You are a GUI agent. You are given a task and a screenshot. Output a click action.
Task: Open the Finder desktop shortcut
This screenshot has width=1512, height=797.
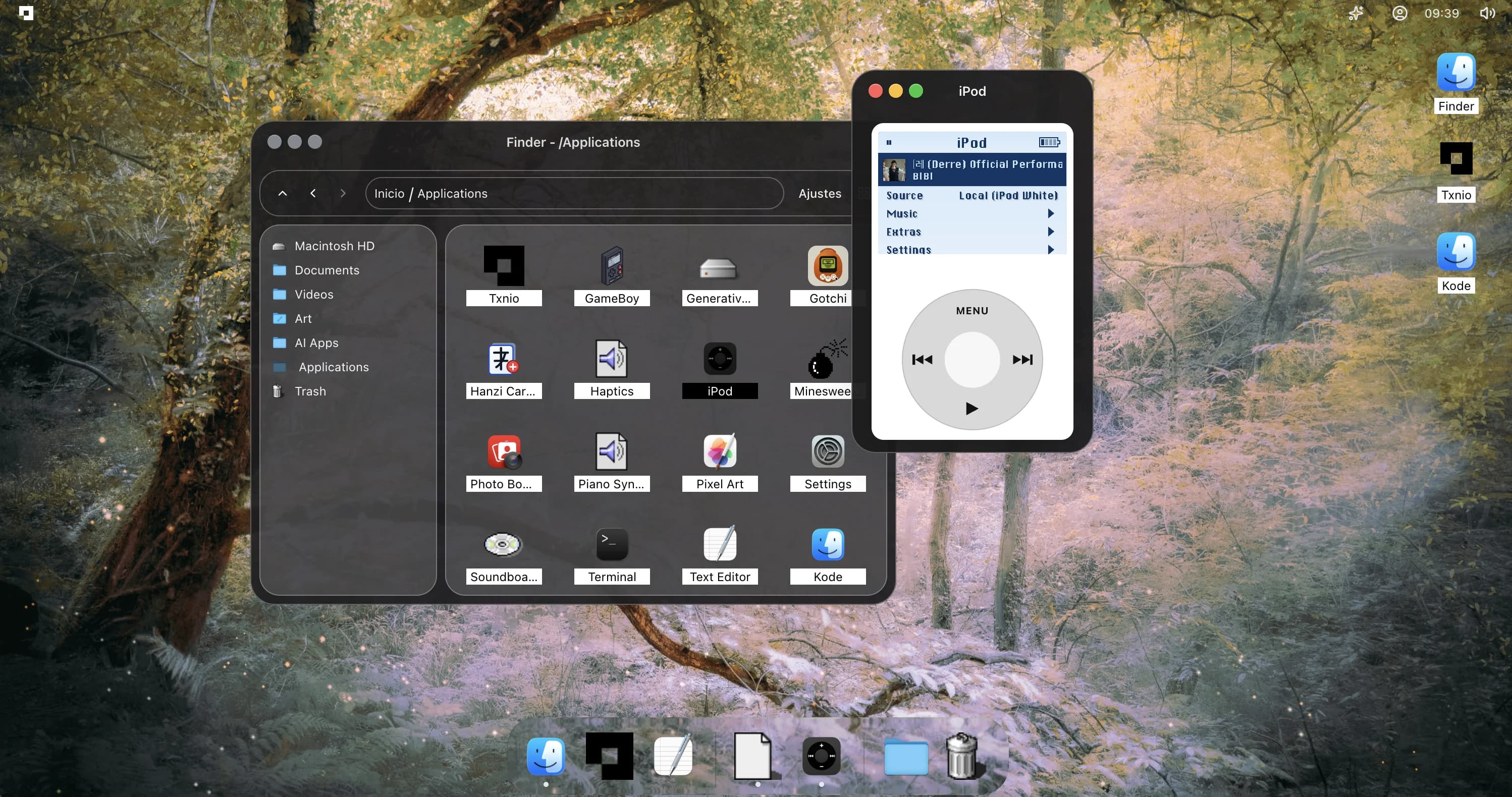point(1455,83)
